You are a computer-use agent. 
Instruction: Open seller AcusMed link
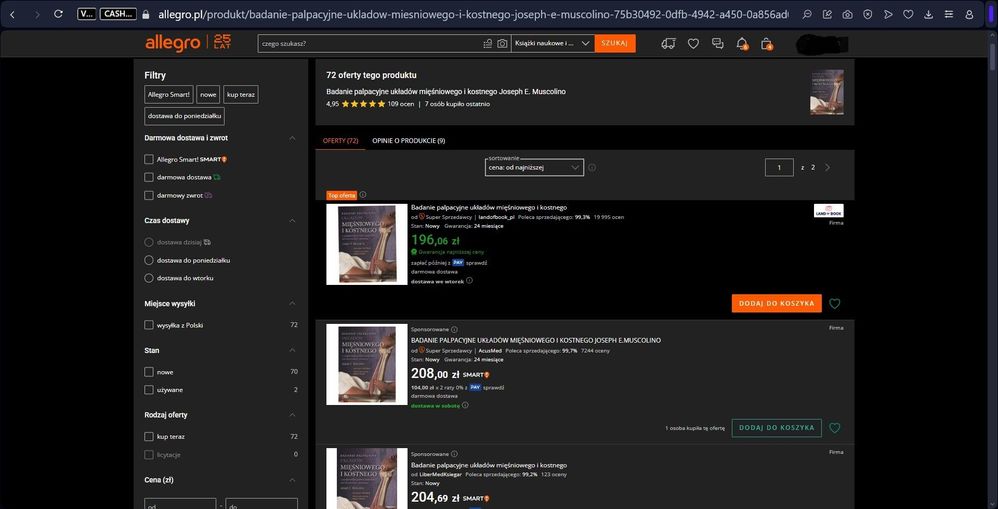pos(489,351)
